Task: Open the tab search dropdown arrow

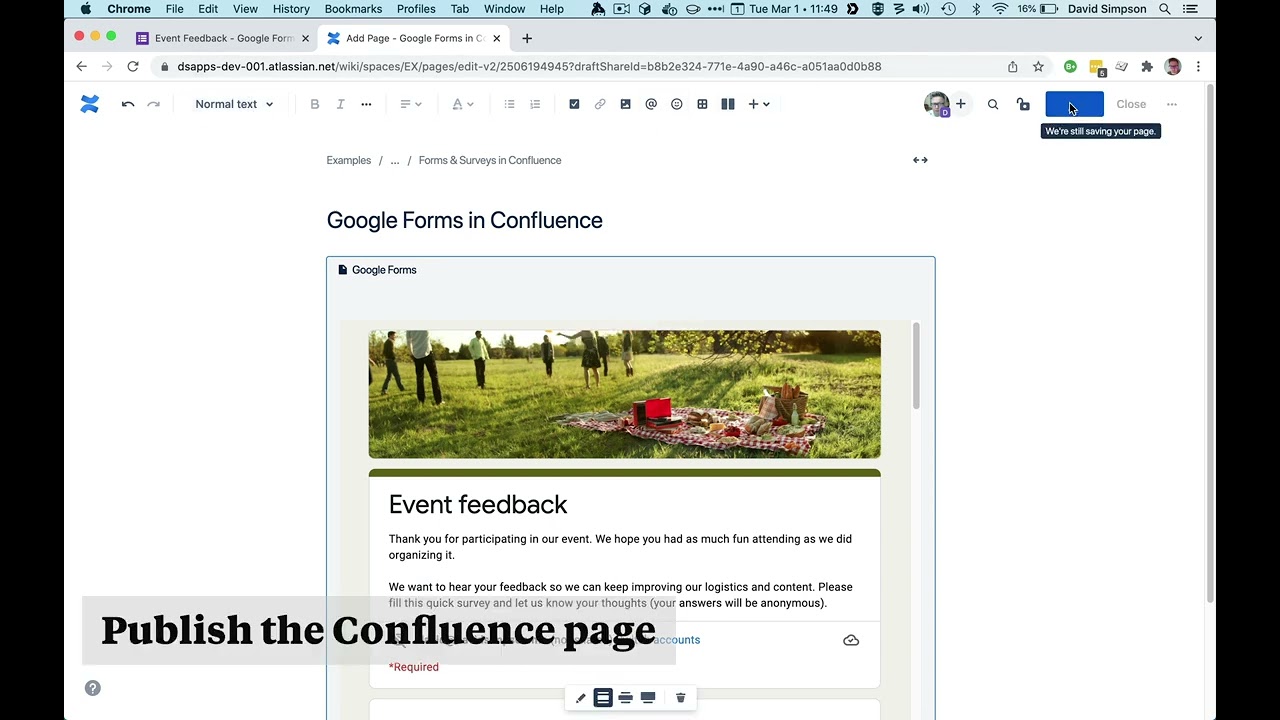Action: (1198, 38)
